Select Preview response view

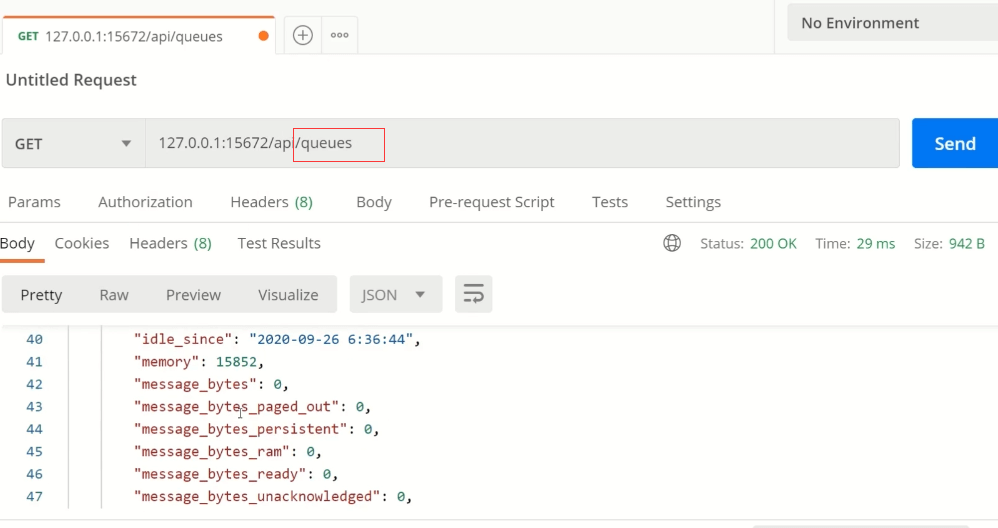[x=193, y=295]
